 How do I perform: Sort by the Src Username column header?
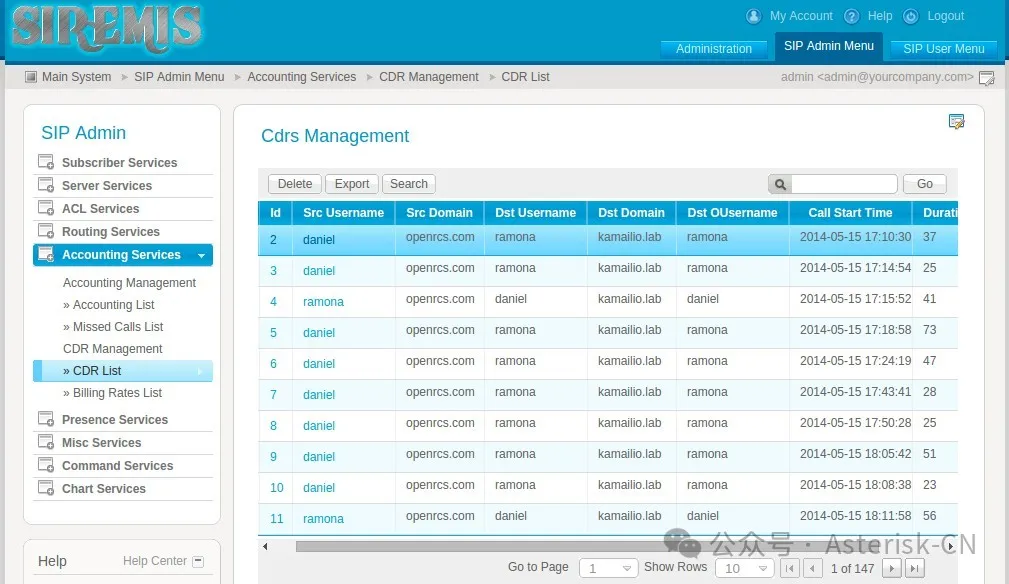(x=344, y=213)
